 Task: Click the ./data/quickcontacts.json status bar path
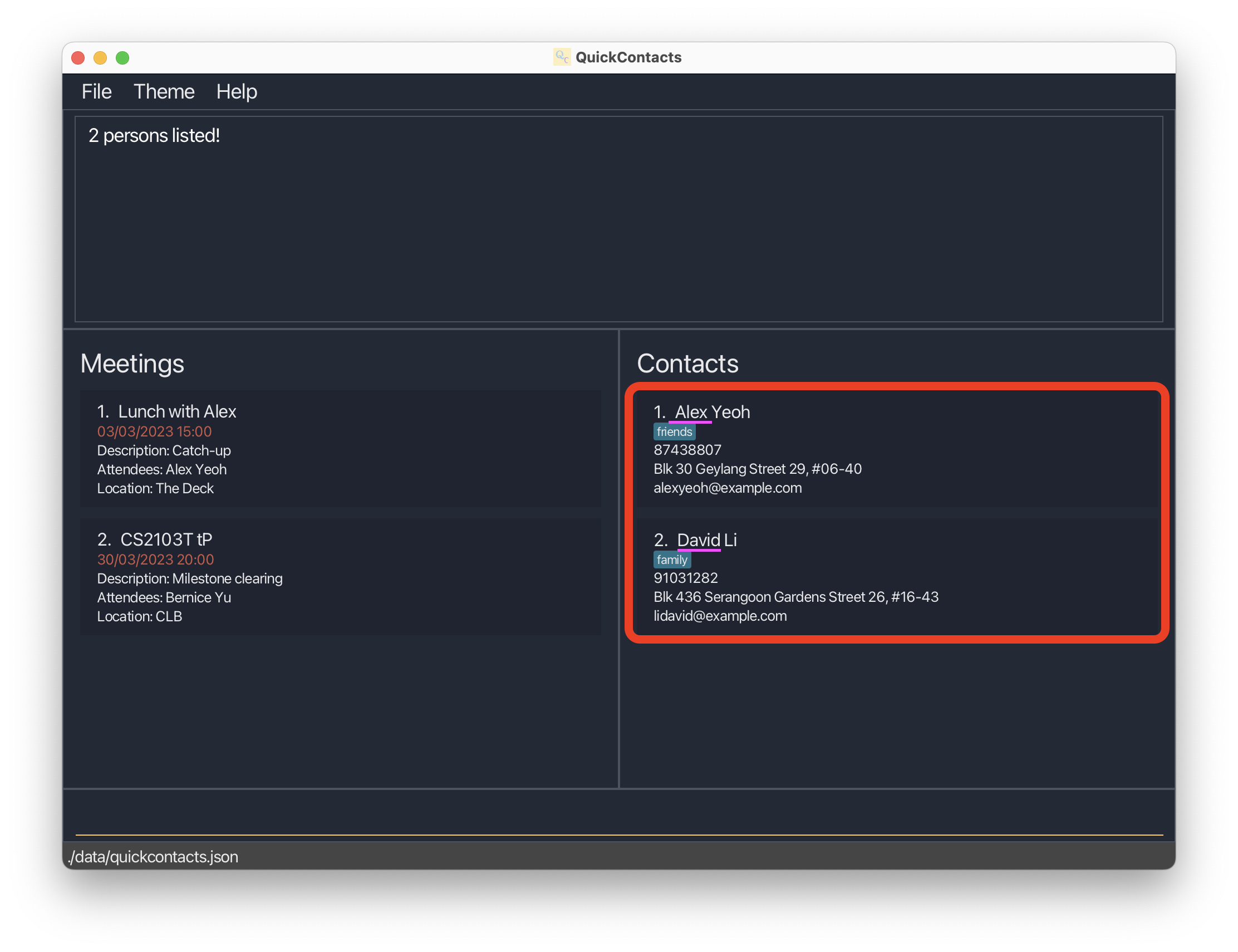pyautogui.click(x=153, y=857)
